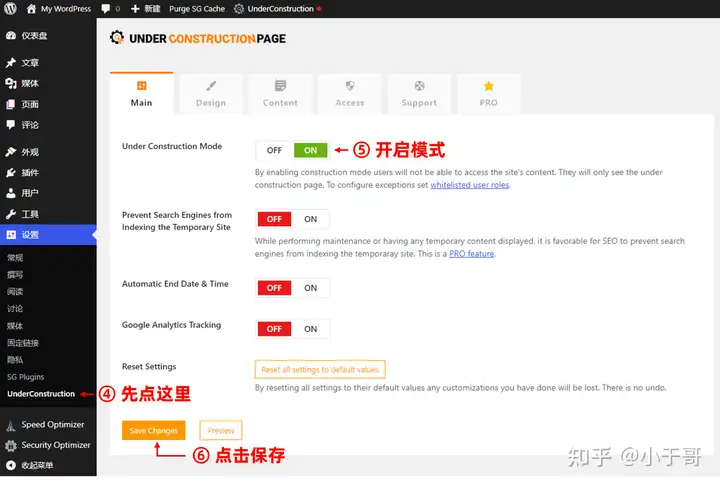The image size is (720, 486).
Task: Turn ON Automatic End Date & Time
Action: (x=310, y=288)
